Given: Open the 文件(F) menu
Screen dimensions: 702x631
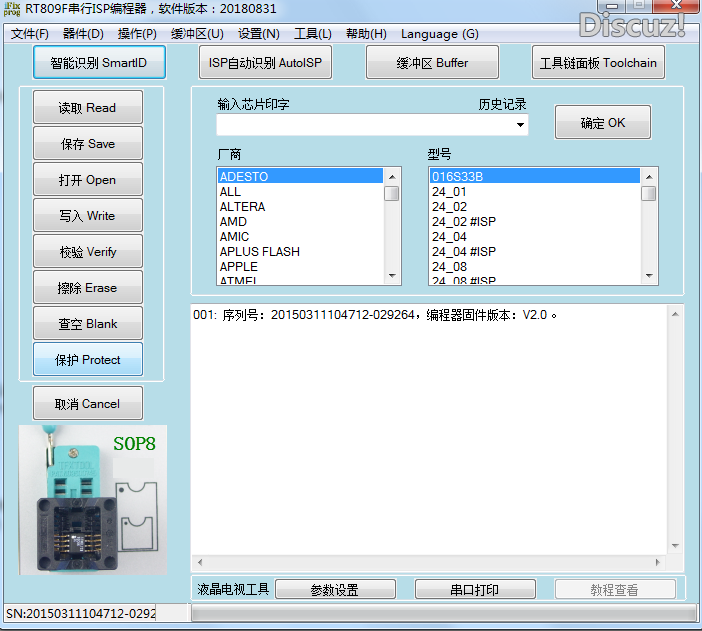Looking at the screenshot, I should point(30,34).
